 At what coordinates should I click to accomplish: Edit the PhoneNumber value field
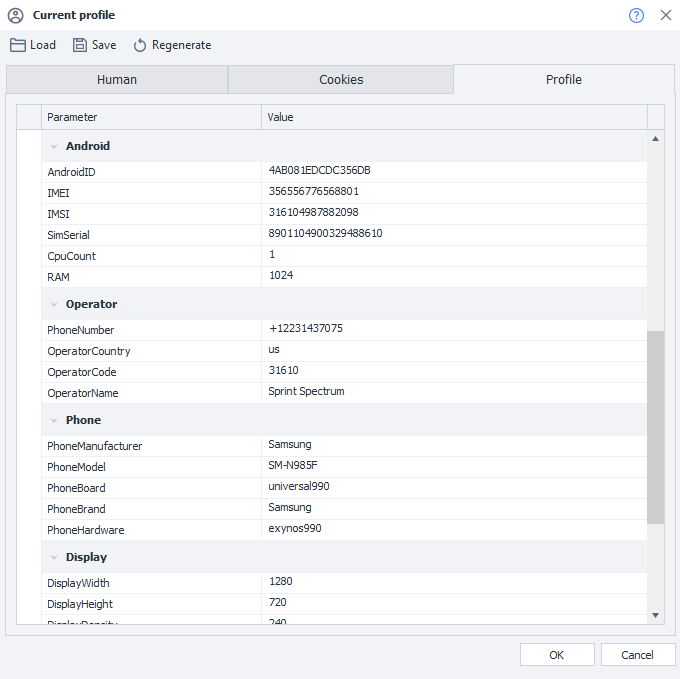pyautogui.click(x=454, y=329)
